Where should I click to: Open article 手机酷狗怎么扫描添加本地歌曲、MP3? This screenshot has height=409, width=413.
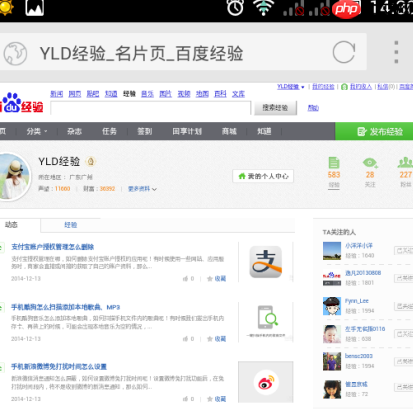click(66, 307)
